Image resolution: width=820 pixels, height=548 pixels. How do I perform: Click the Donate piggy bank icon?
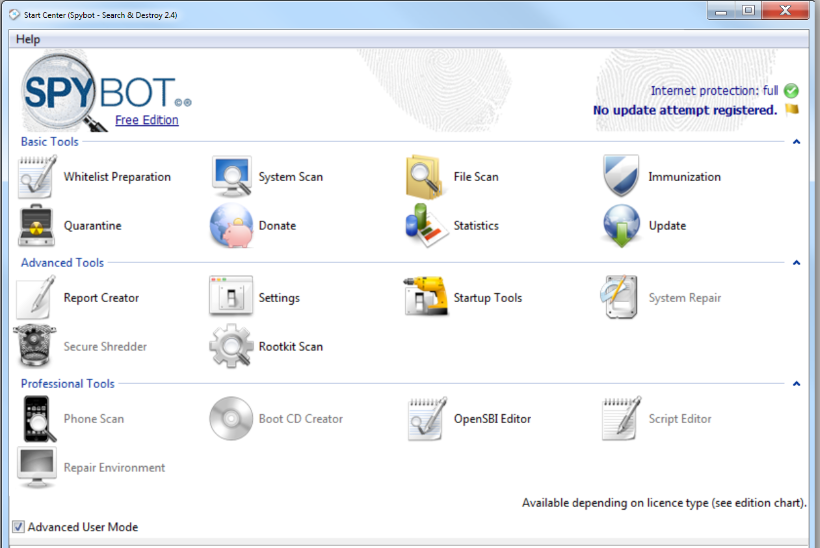click(x=231, y=225)
